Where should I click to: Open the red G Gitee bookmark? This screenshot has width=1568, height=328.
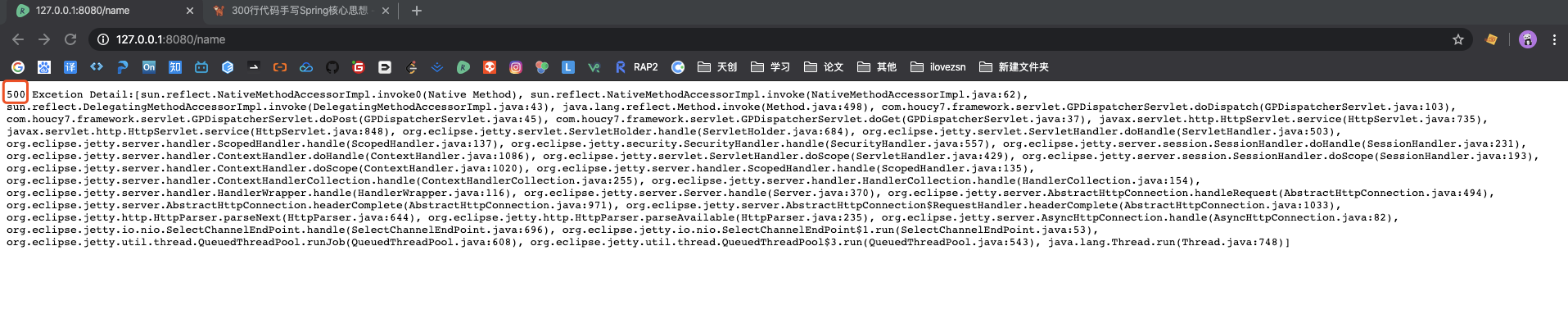tap(359, 67)
